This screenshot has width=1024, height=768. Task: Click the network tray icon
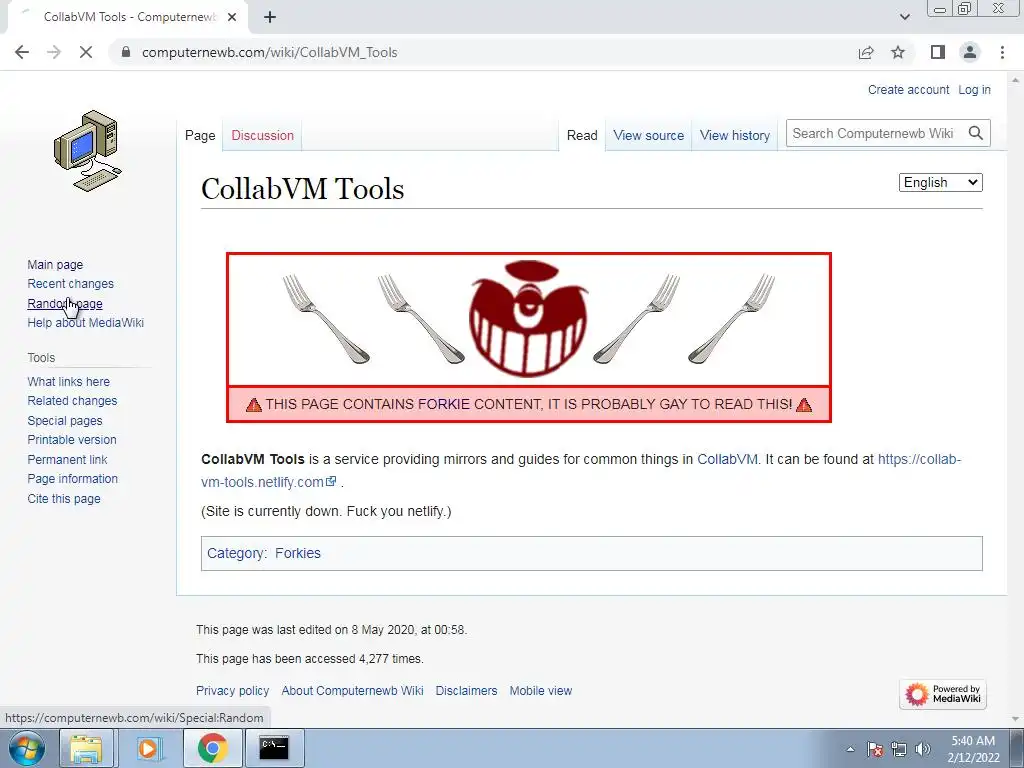[x=899, y=749]
